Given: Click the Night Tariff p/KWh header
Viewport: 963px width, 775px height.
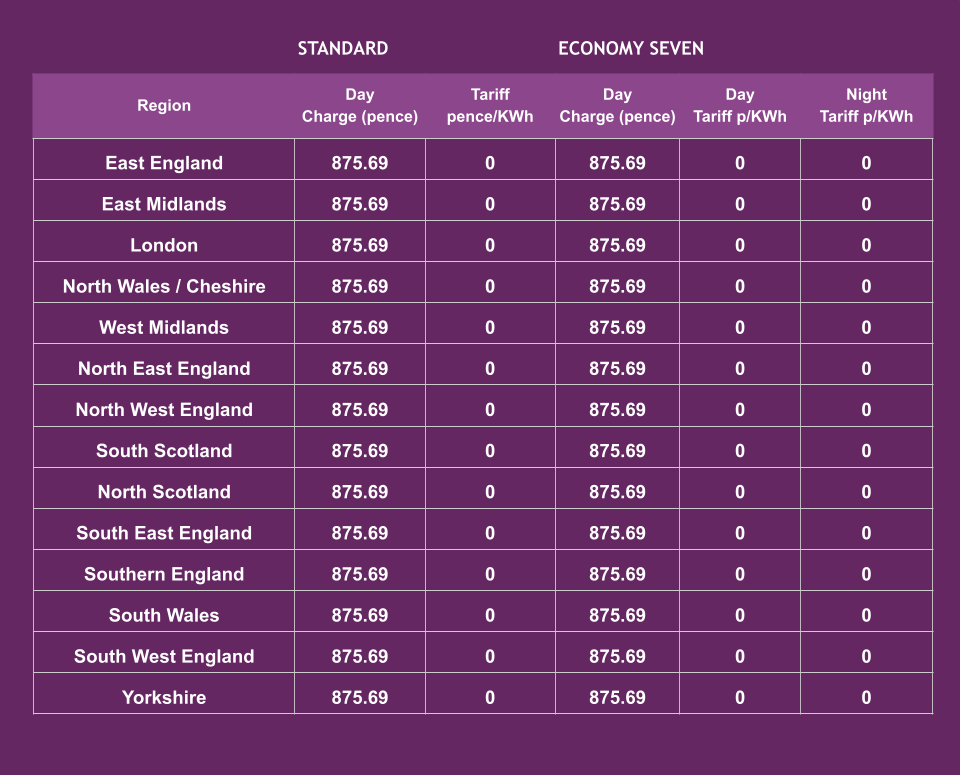Looking at the screenshot, I should coord(866,105).
